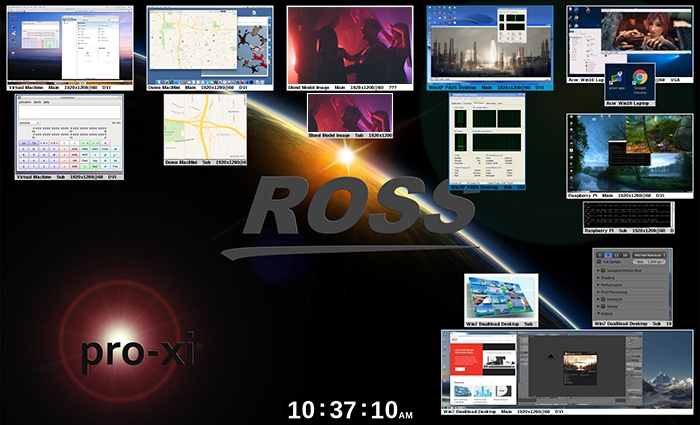Image resolution: width=700 pixels, height=425 pixels.
Task: Expand the Performance section in Blender panel
Action: pos(598,285)
